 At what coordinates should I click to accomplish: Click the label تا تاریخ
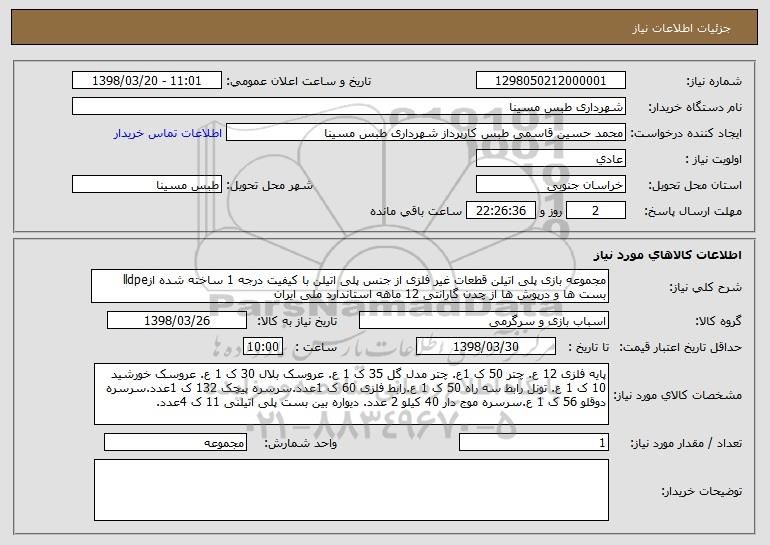pos(588,347)
